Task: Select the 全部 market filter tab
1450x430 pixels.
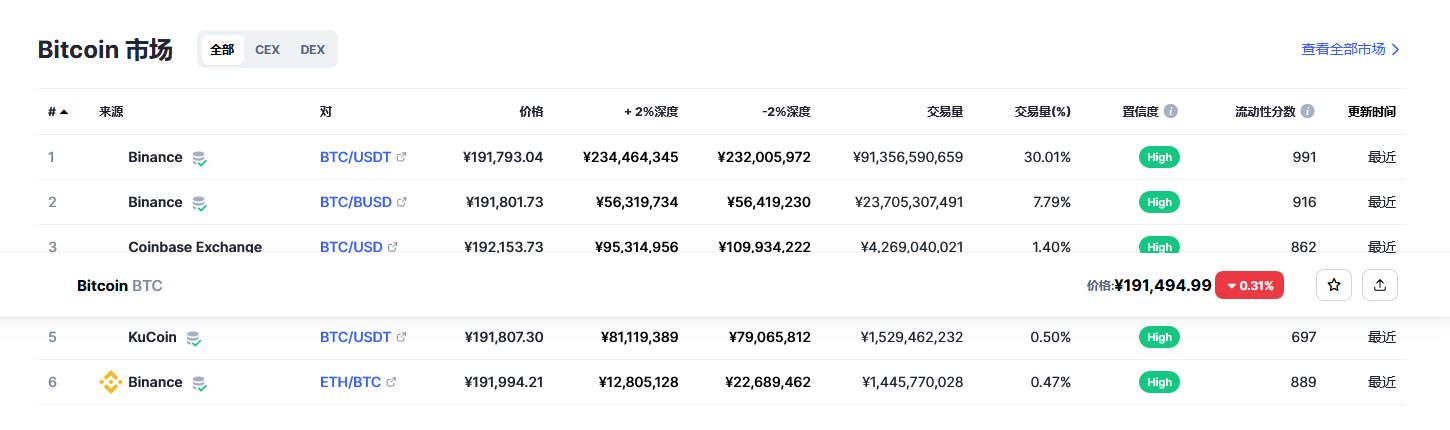Action: tap(222, 49)
